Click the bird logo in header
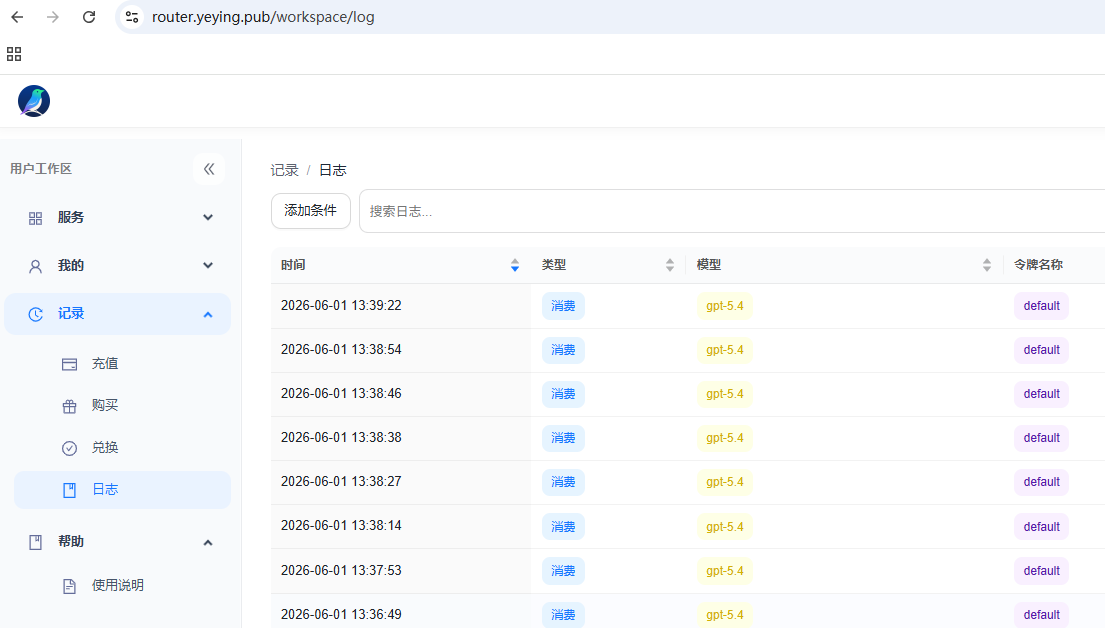 pos(34,101)
